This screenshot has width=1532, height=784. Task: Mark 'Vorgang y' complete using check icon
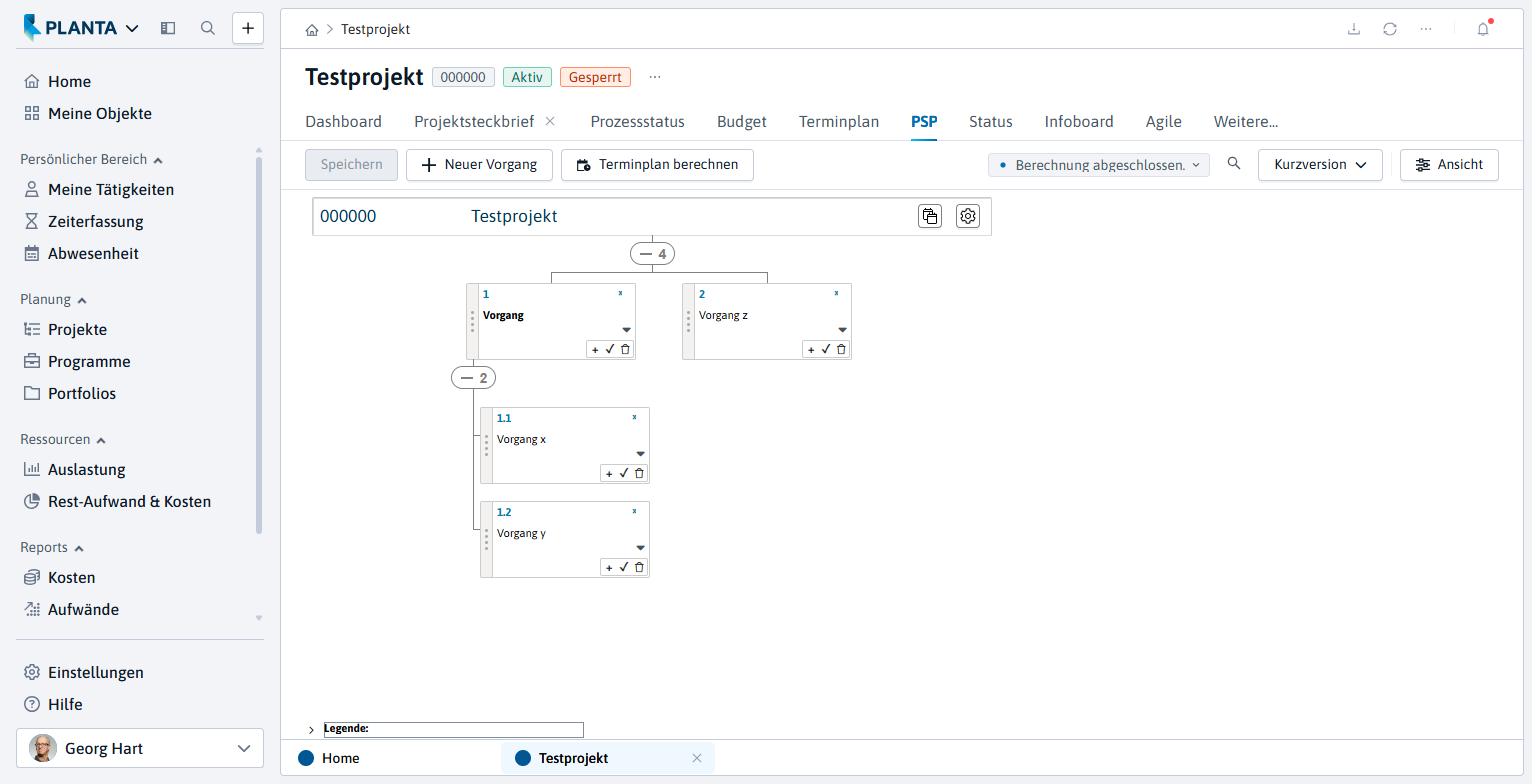click(x=624, y=567)
